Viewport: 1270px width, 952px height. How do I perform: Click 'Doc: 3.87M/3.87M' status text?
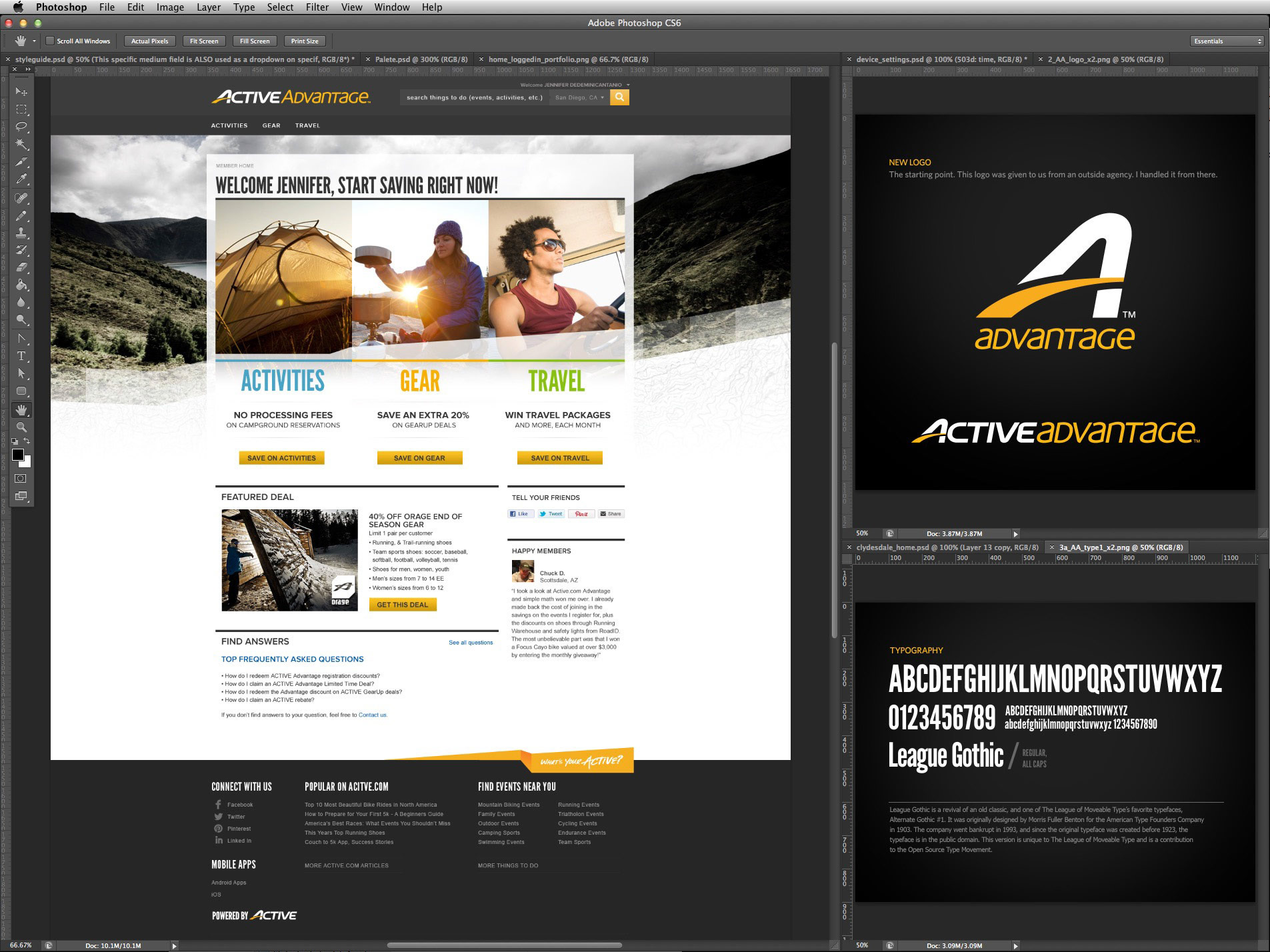tap(954, 533)
